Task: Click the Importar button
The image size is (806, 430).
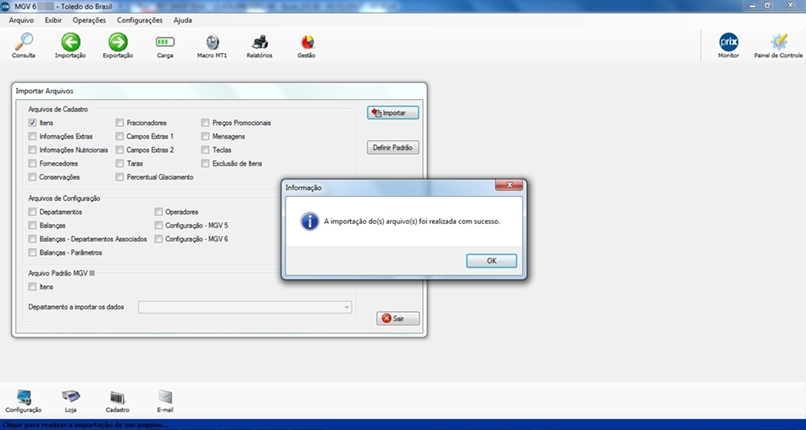Action: click(393, 113)
